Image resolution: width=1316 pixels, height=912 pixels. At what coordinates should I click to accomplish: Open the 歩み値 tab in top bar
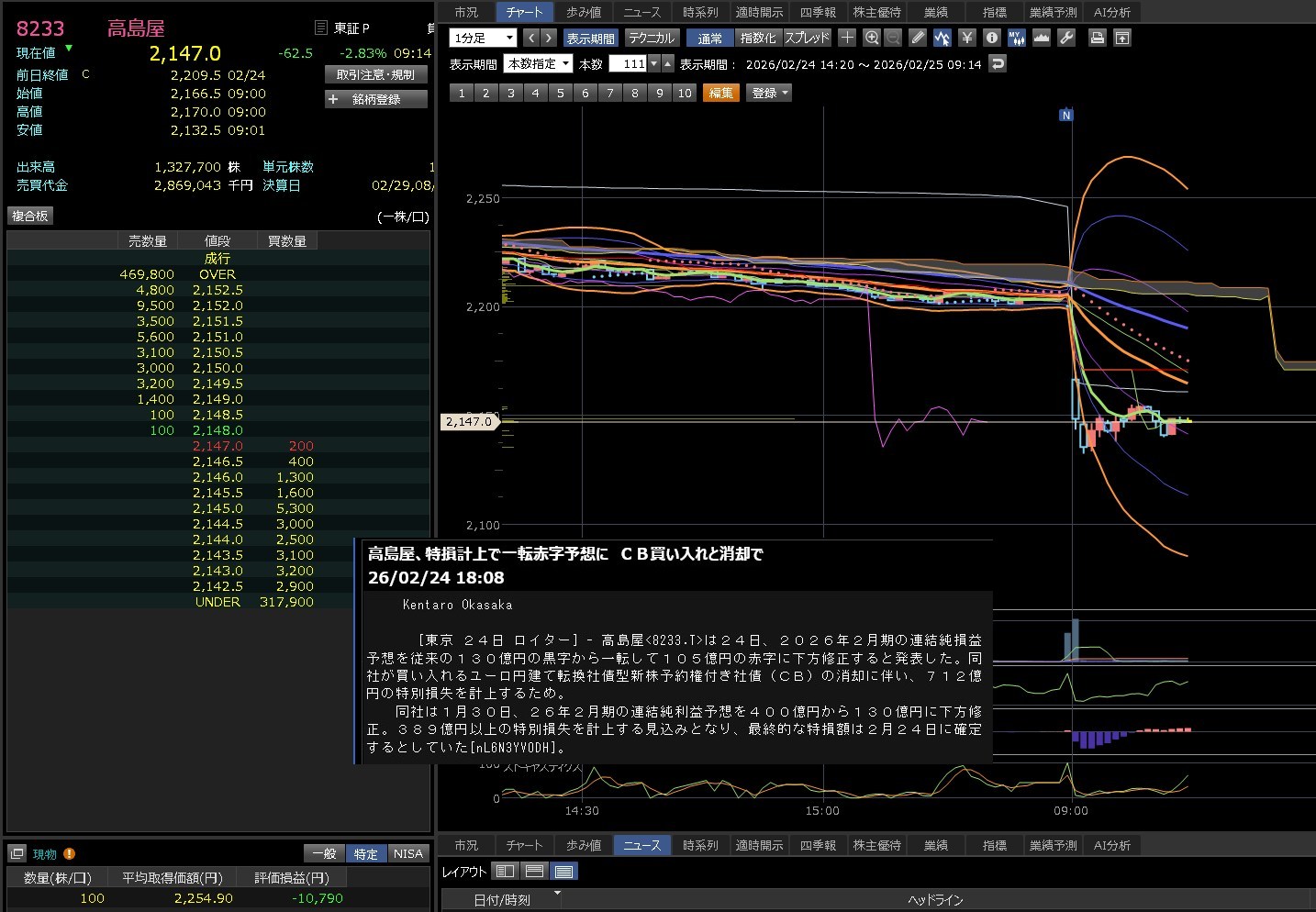[x=584, y=12]
